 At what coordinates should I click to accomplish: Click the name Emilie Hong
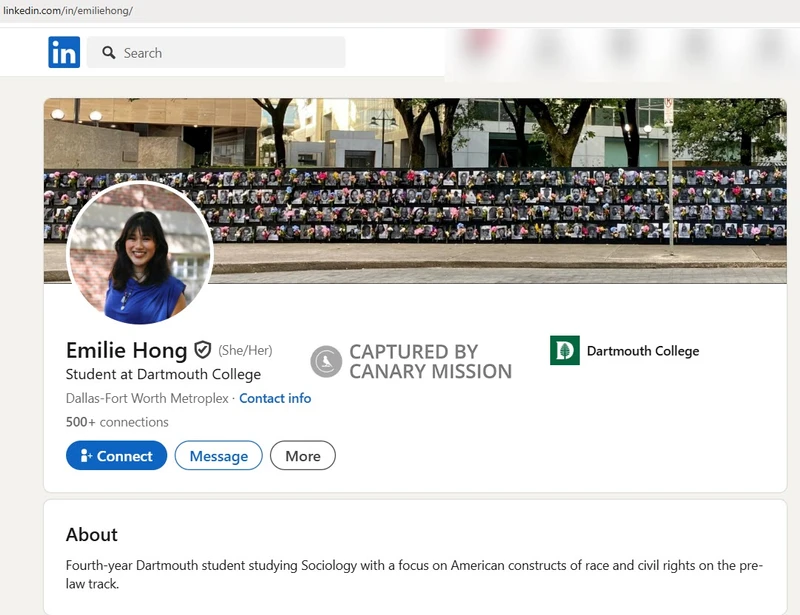[124, 349]
